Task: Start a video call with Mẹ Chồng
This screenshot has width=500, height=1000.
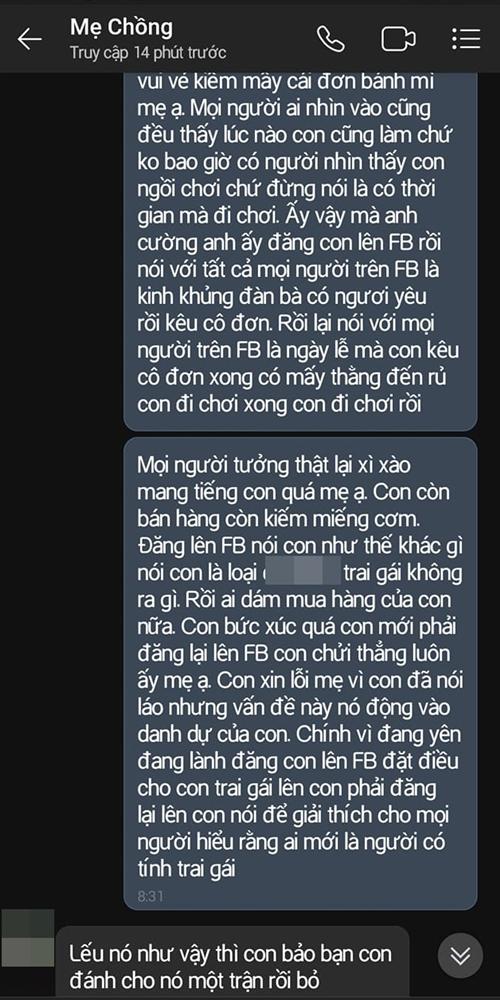Action: [399, 39]
